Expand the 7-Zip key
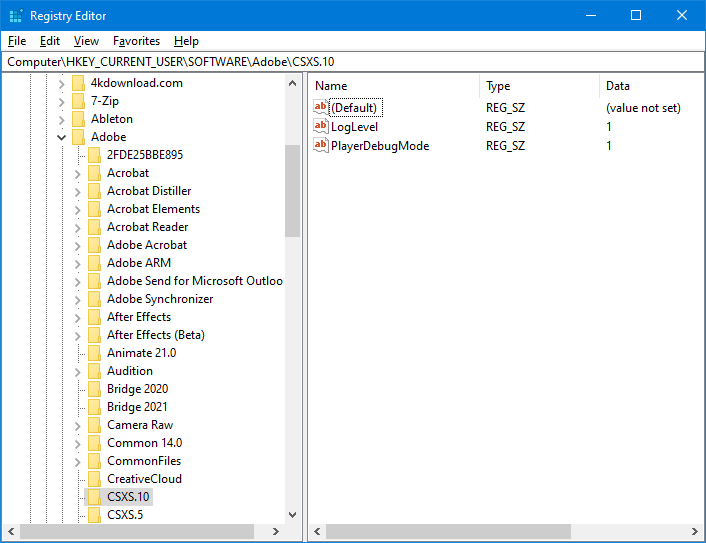 click(x=62, y=102)
